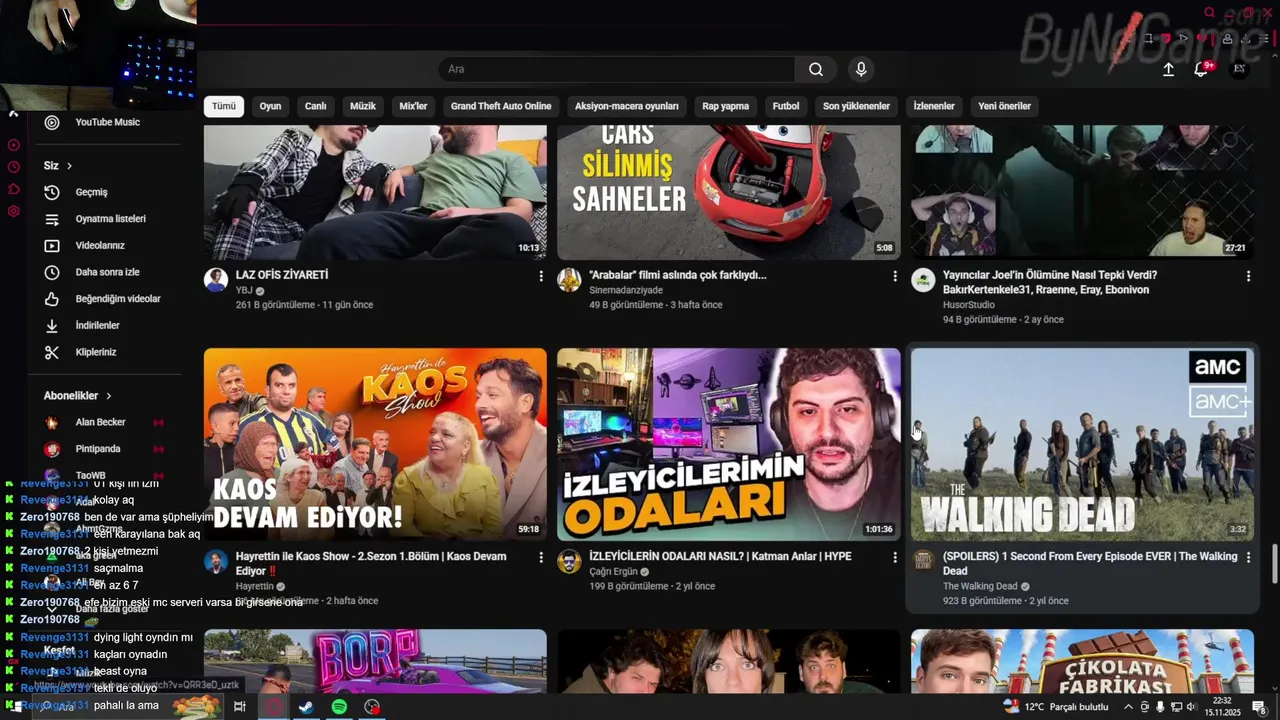Open Çağrı Ergün channel avatar
This screenshot has height=720, width=1280.
(569, 561)
